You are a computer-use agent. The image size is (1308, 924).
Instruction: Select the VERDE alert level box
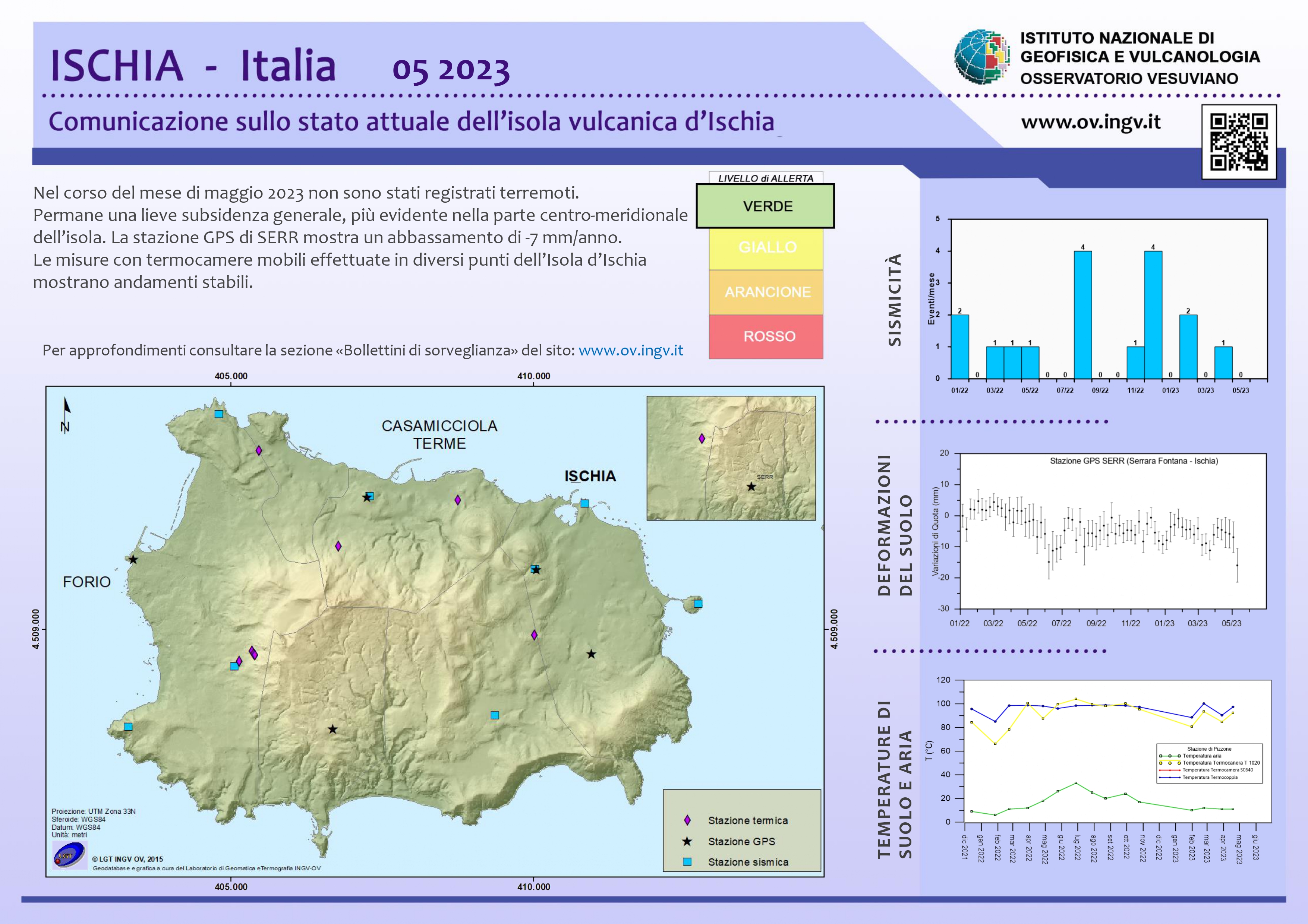coord(765,206)
